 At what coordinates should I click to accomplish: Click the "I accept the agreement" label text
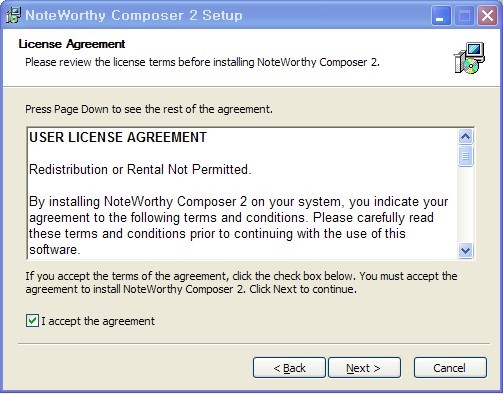98,321
